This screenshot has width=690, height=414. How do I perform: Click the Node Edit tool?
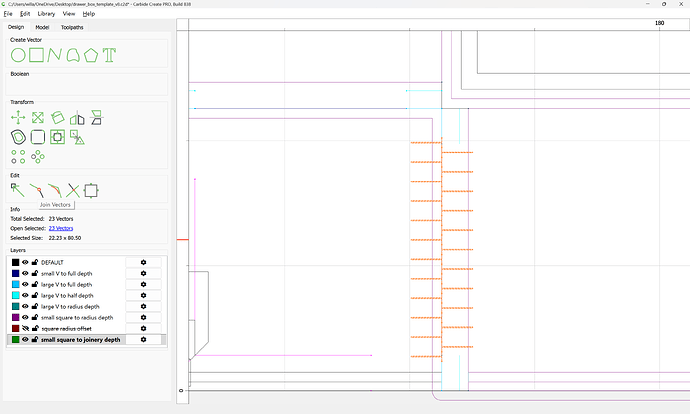[18, 189]
